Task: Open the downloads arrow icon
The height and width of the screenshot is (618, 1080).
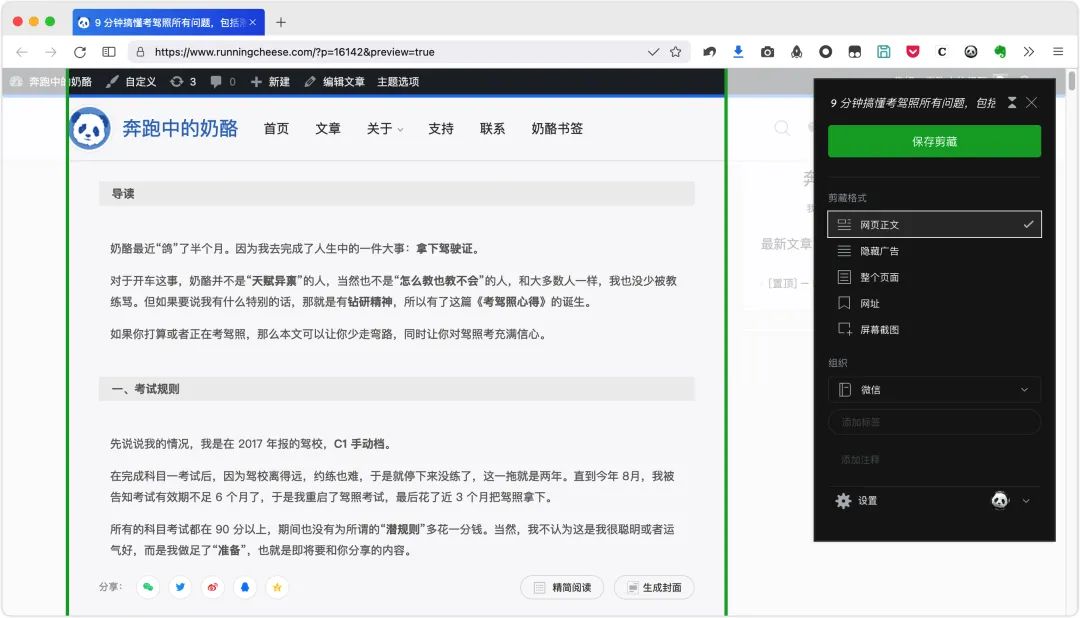Action: pyautogui.click(x=738, y=52)
